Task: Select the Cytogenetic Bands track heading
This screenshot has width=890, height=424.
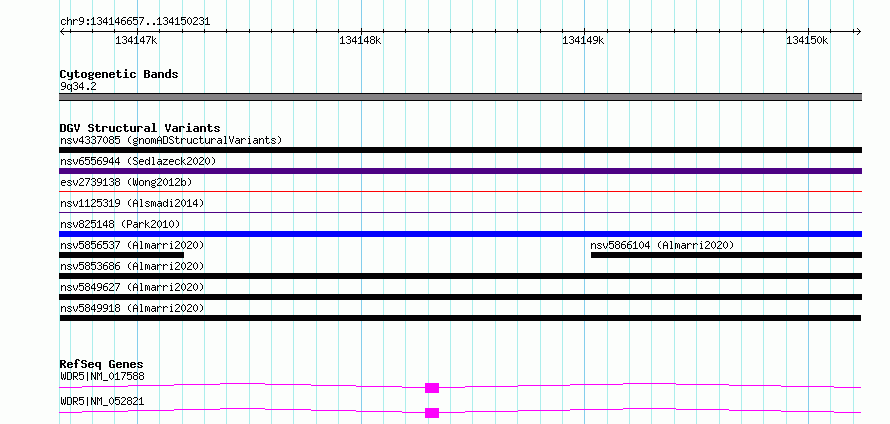Action: [119, 74]
